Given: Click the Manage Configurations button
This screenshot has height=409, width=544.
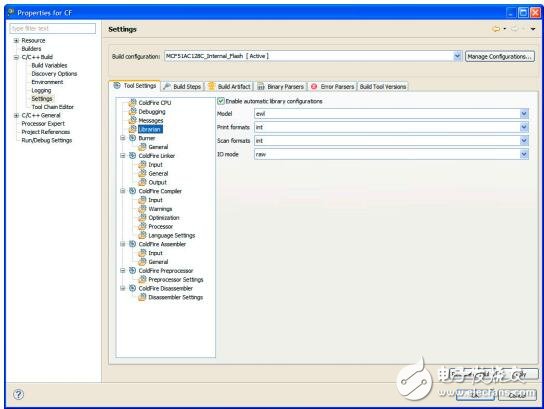Looking at the screenshot, I should coord(500,56).
